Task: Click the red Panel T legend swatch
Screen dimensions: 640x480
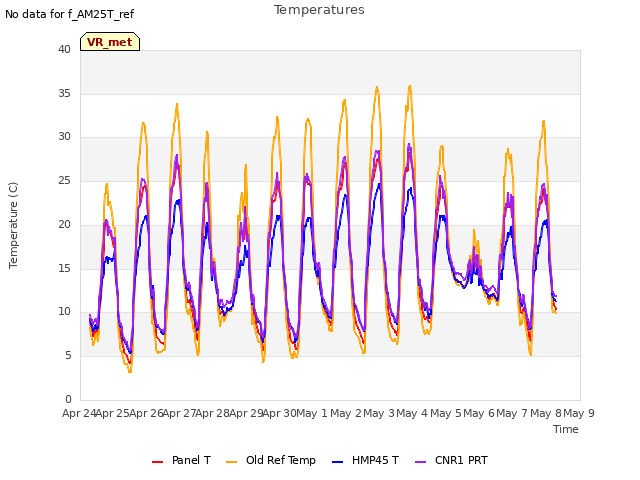Action: (157, 462)
